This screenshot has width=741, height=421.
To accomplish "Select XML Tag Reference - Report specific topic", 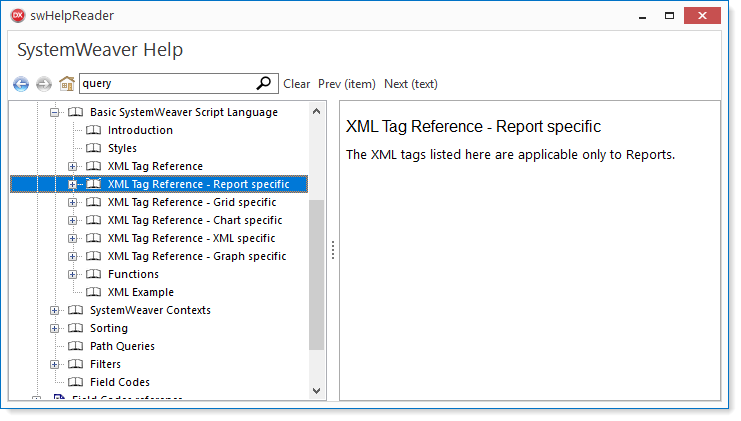I will coord(198,184).
